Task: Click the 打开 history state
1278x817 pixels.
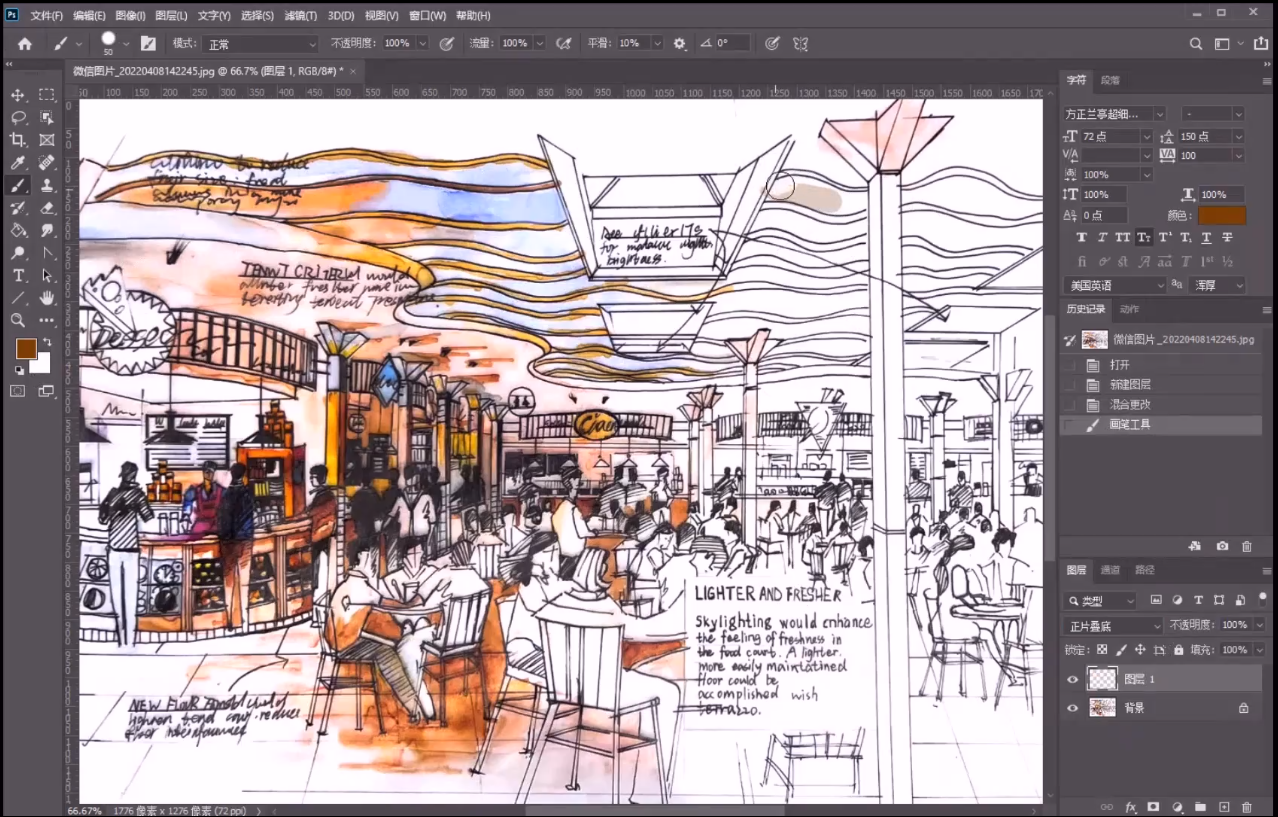Action: pyautogui.click(x=1119, y=365)
